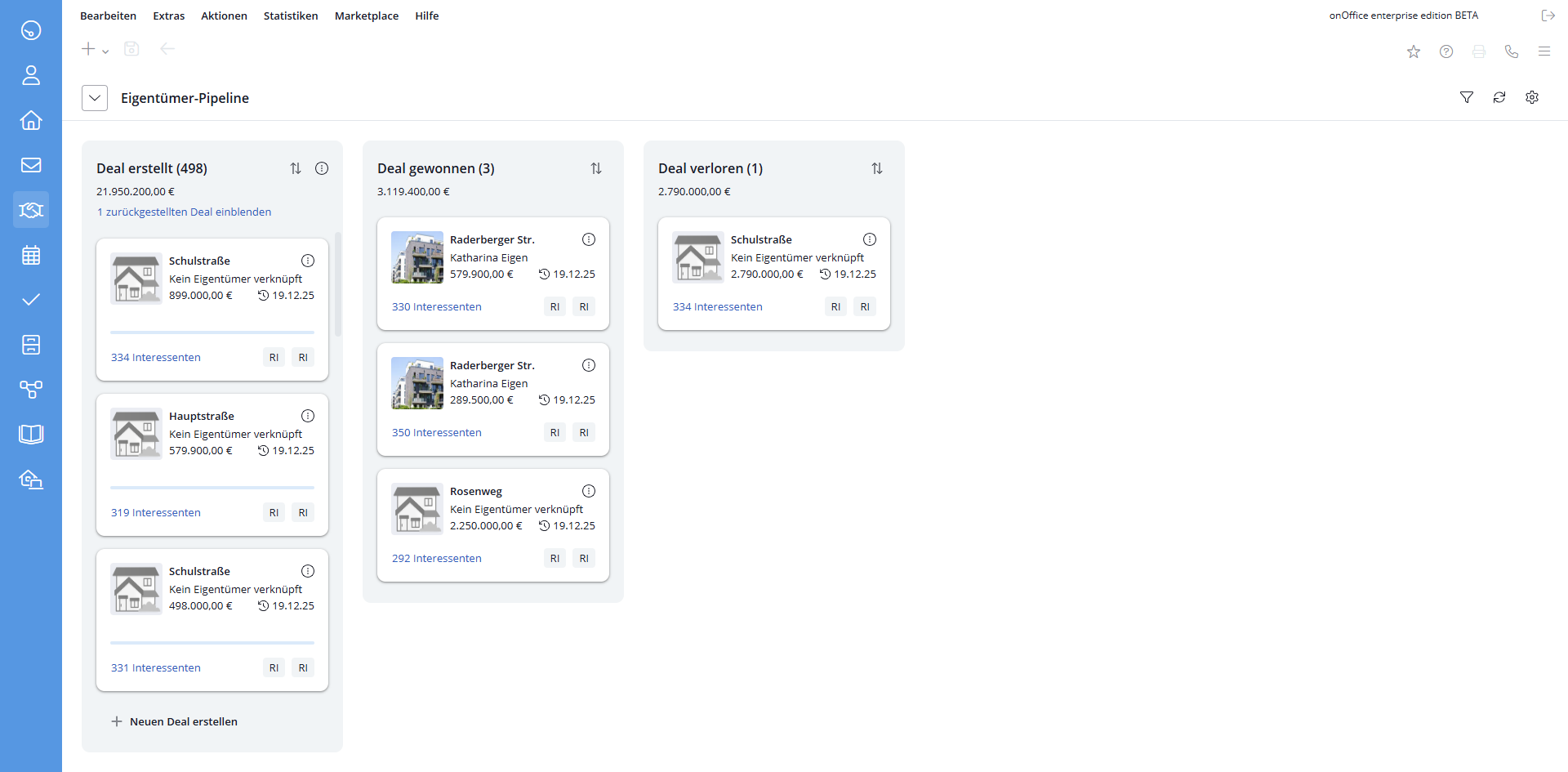Screen dimensions: 1568x772
Task: Open the plus button dropdown arrow
Action: pyautogui.click(x=105, y=51)
